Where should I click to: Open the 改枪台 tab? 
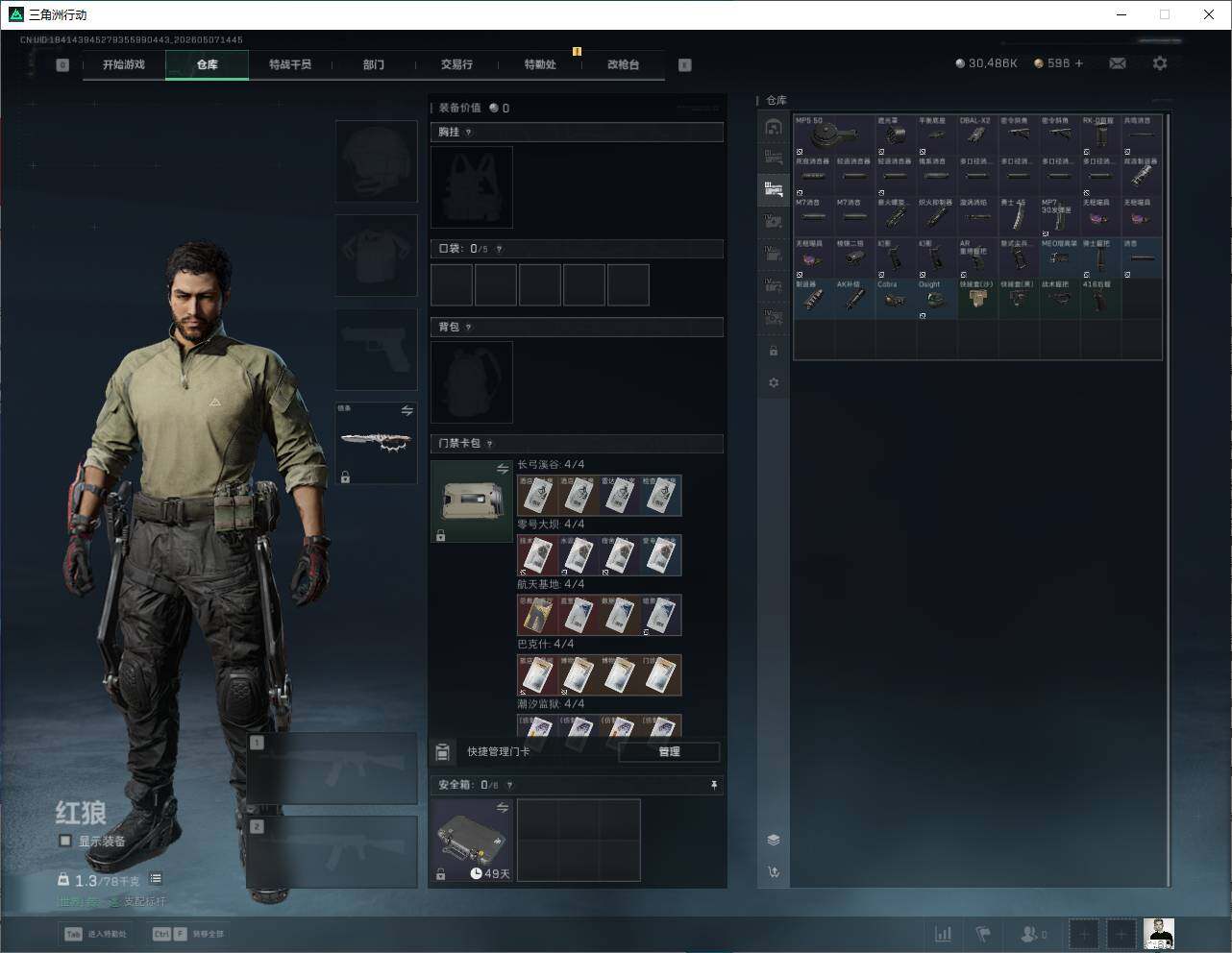coord(623,64)
